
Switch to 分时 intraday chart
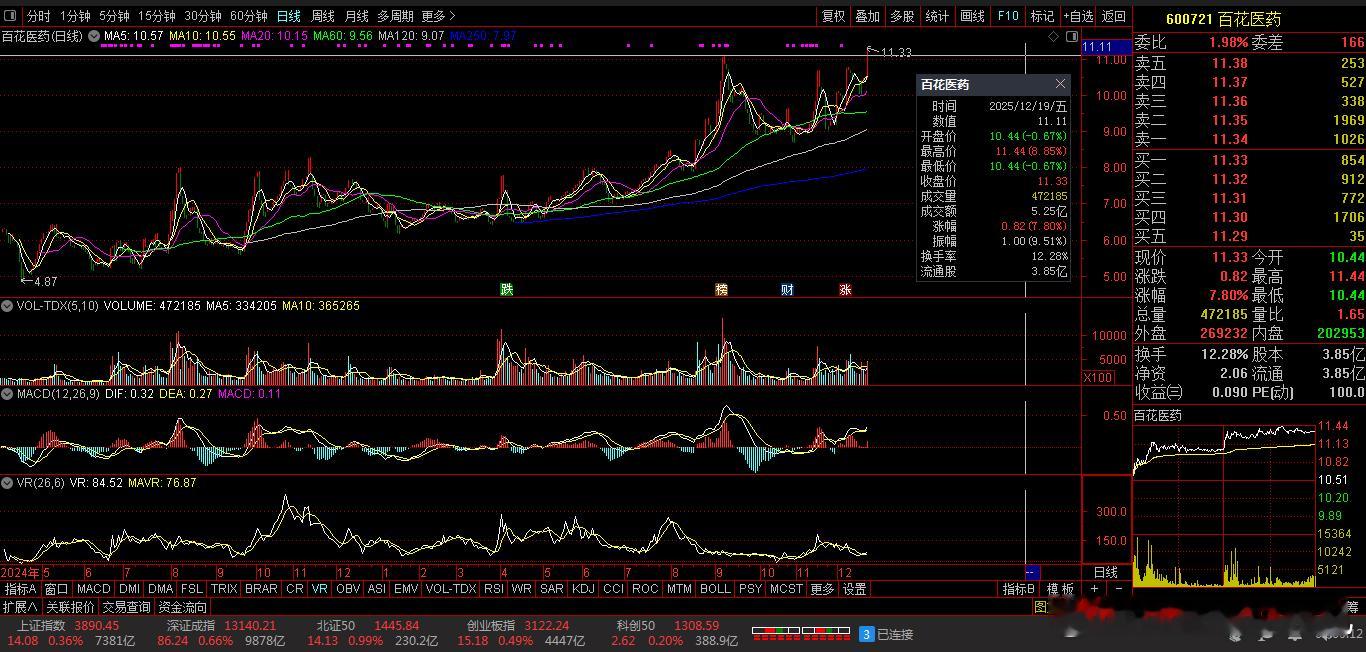click(x=38, y=16)
